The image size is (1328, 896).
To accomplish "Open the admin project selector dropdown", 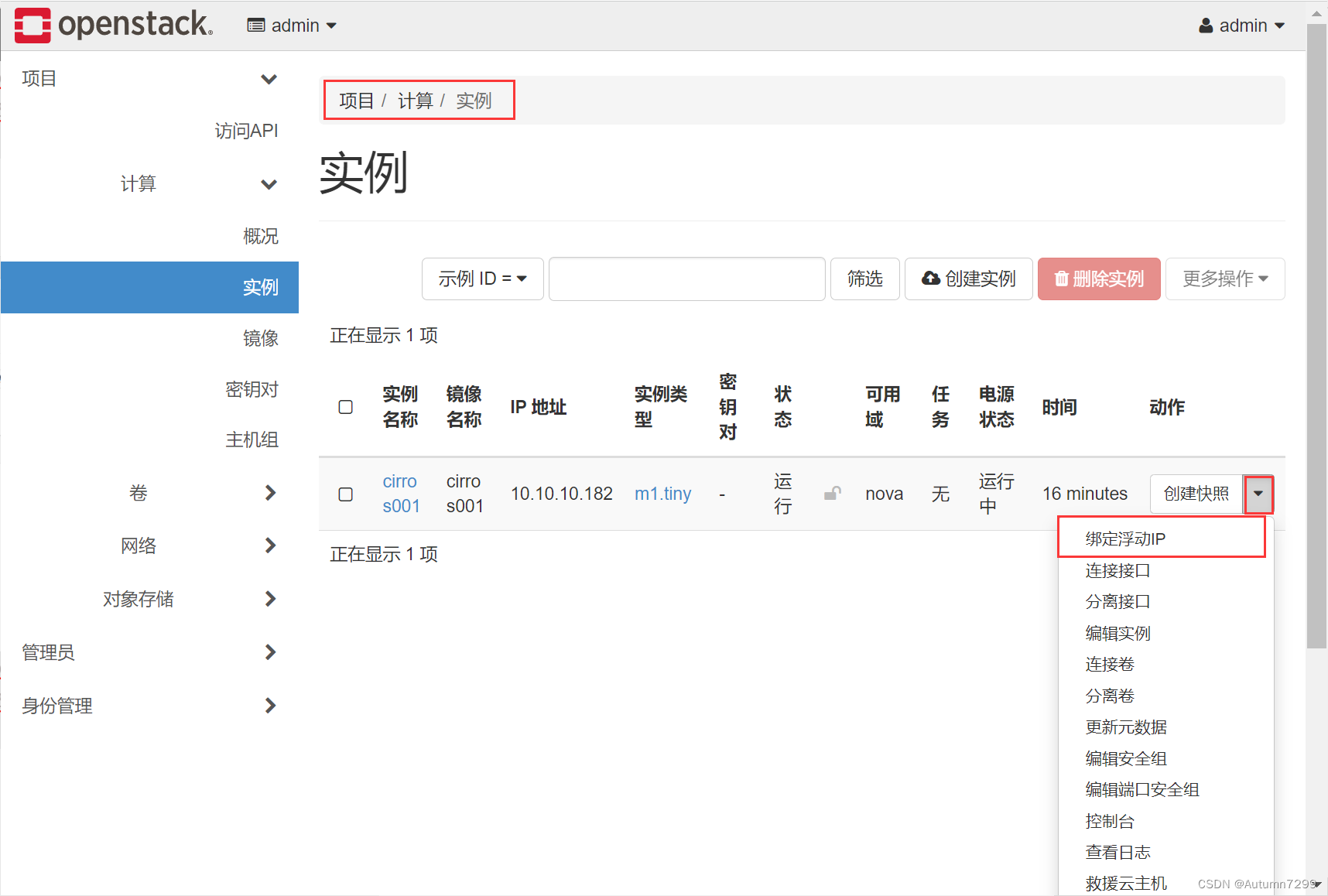I will [292, 26].
